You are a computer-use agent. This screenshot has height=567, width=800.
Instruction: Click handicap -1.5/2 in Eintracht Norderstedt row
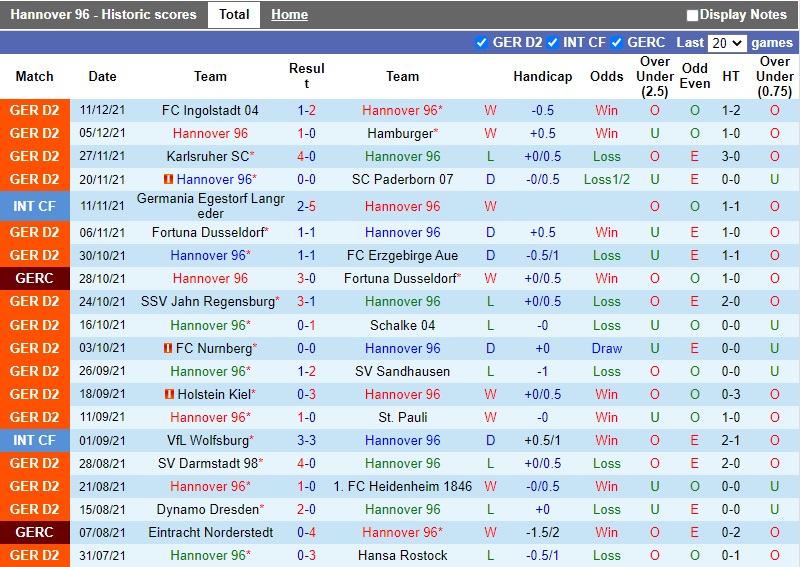point(542,532)
